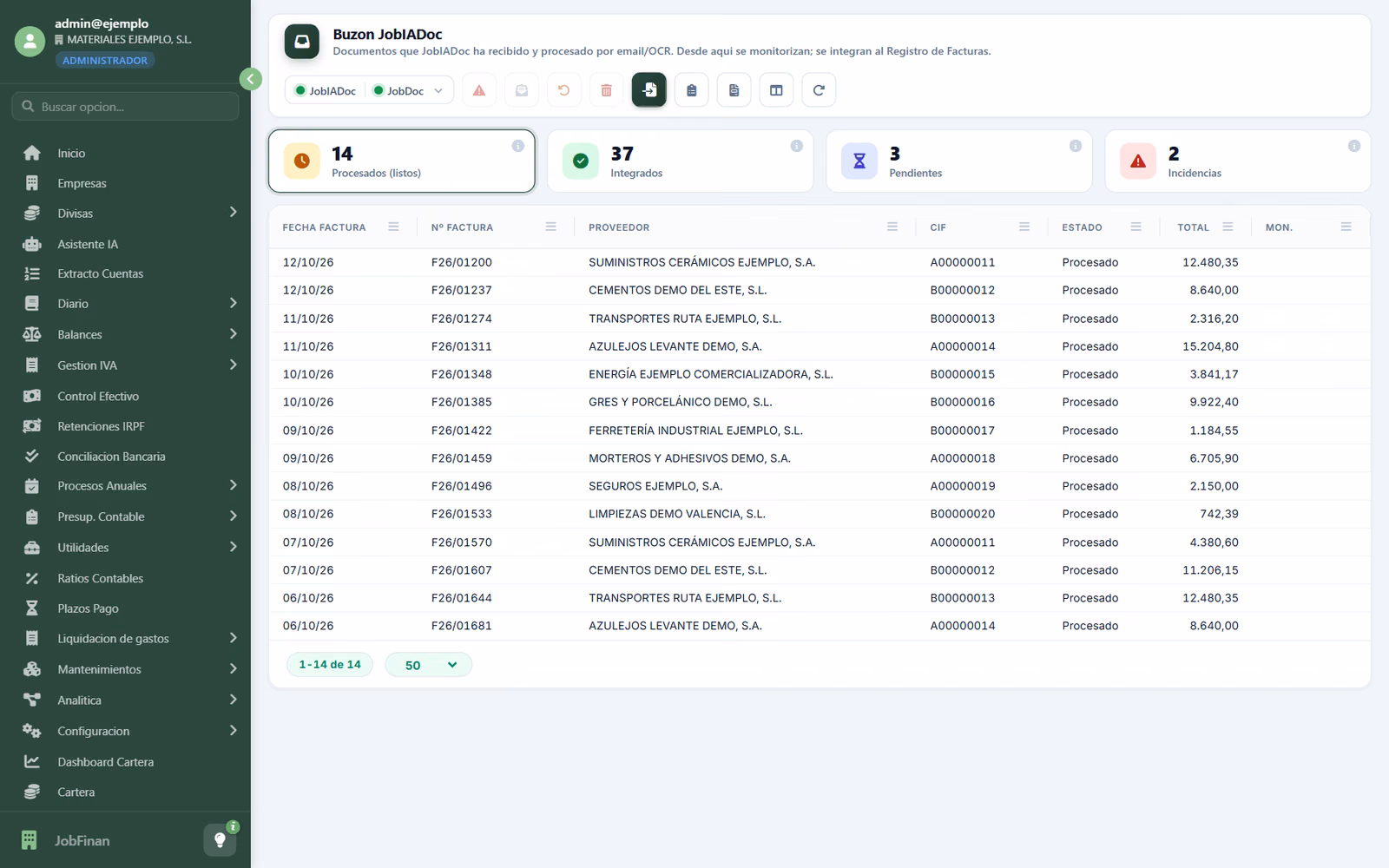Open column menu for CIF header
This screenshot has height=868, width=1389.
point(1024,227)
